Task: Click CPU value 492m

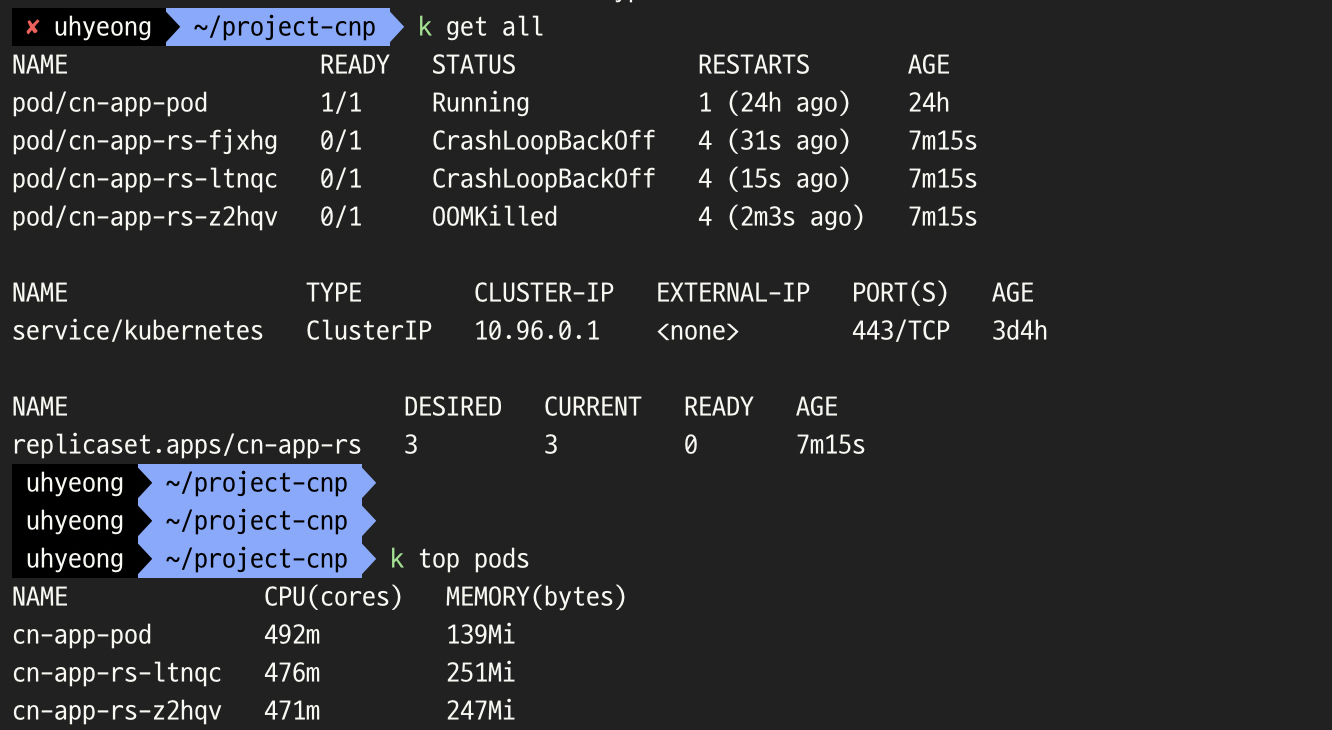Action: [292, 635]
